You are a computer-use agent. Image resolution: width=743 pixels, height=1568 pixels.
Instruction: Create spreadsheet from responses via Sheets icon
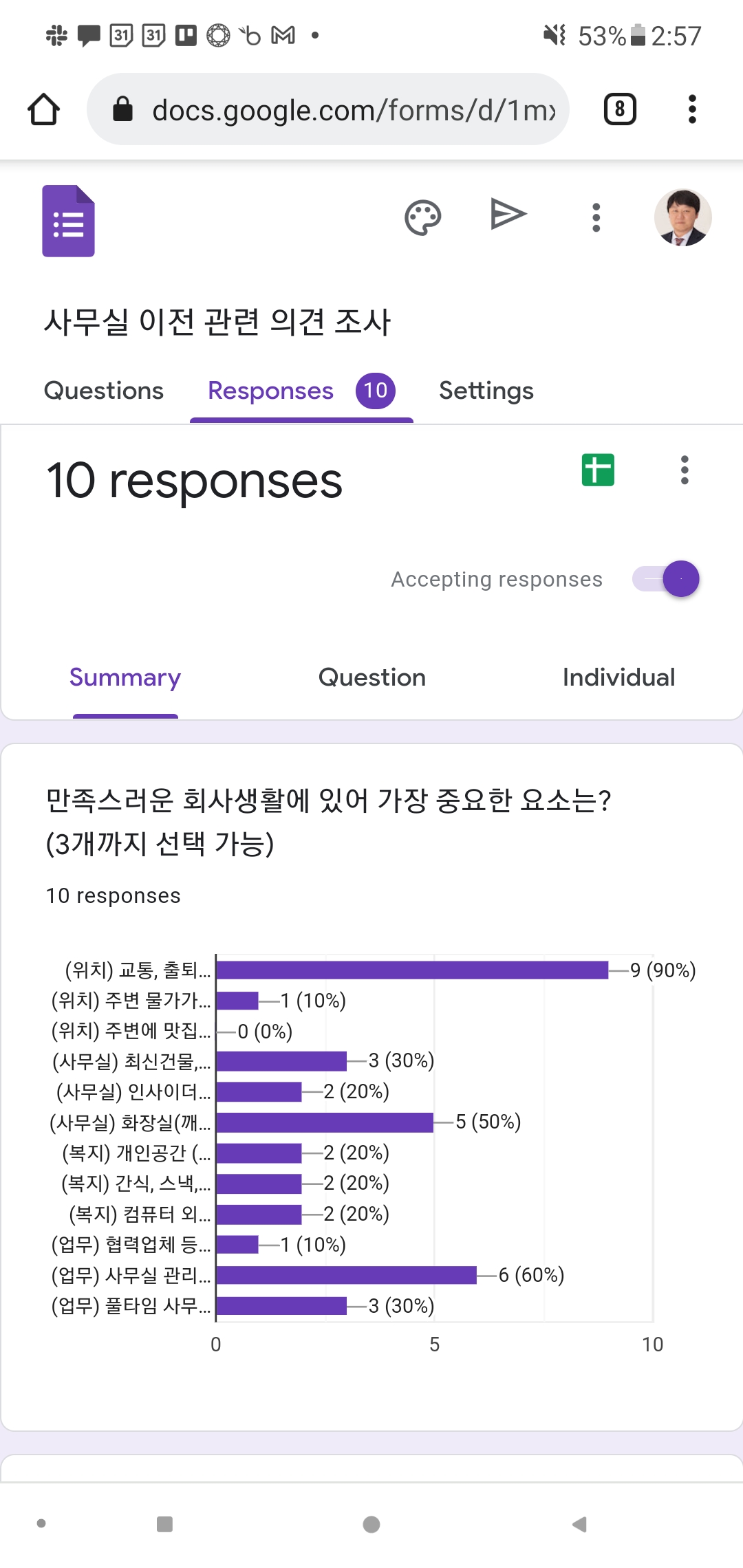coord(598,470)
